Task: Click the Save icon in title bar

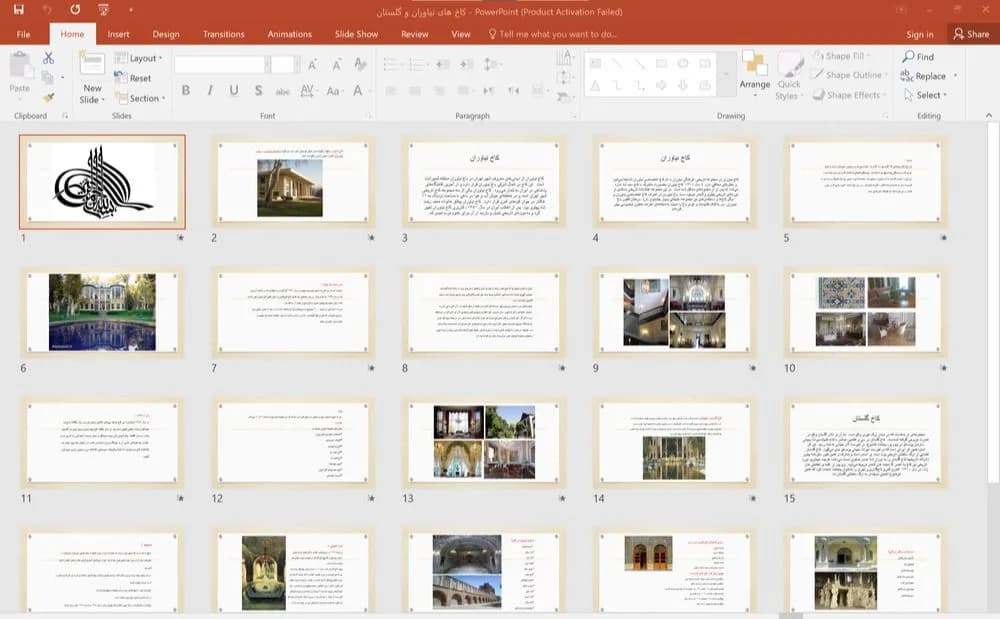Action: 18,10
